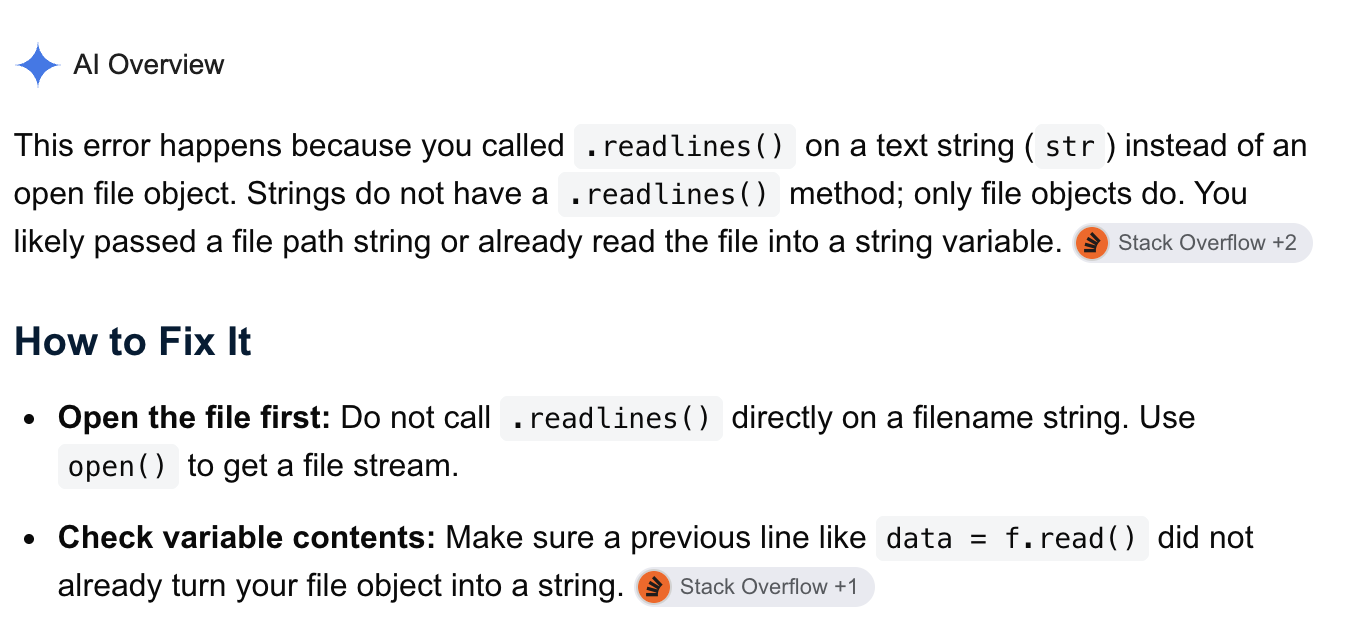1348x642 pixels.
Task: Click the orange Stack Overflow icon beside +1
Action: tap(654, 587)
